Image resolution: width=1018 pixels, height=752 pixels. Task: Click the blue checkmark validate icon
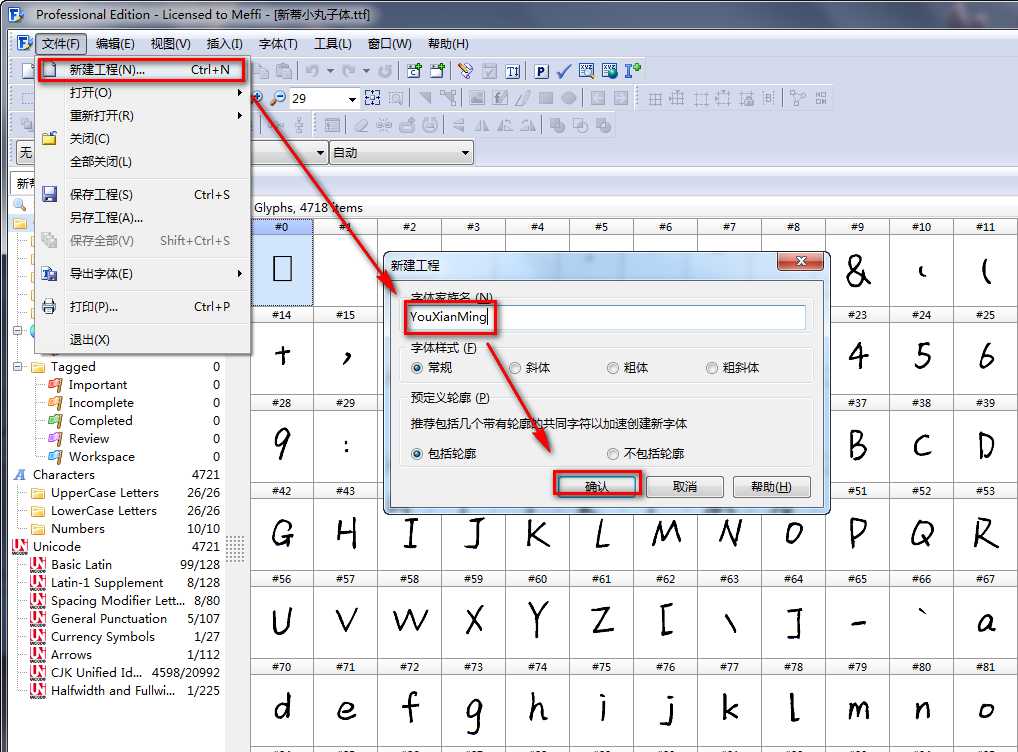click(x=564, y=71)
